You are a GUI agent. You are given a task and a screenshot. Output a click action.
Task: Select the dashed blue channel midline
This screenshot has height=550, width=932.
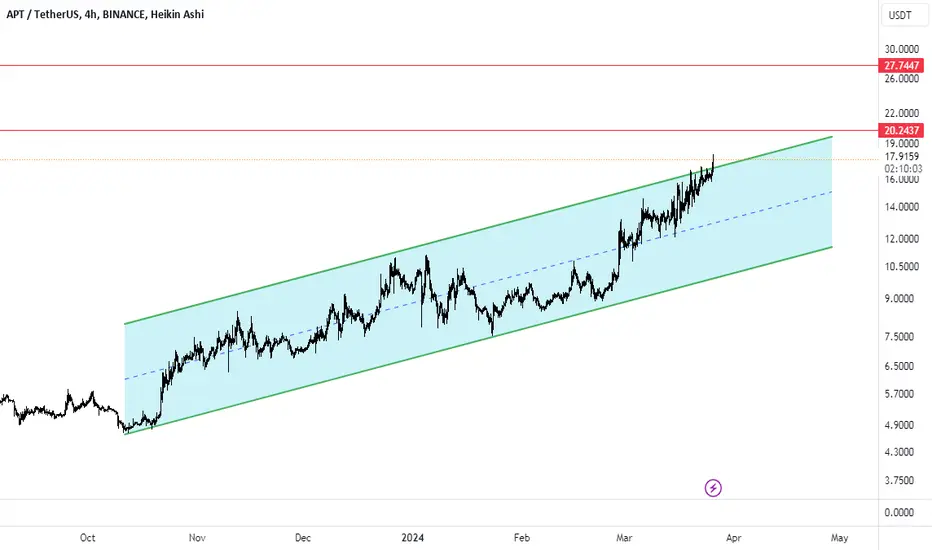[478, 285]
